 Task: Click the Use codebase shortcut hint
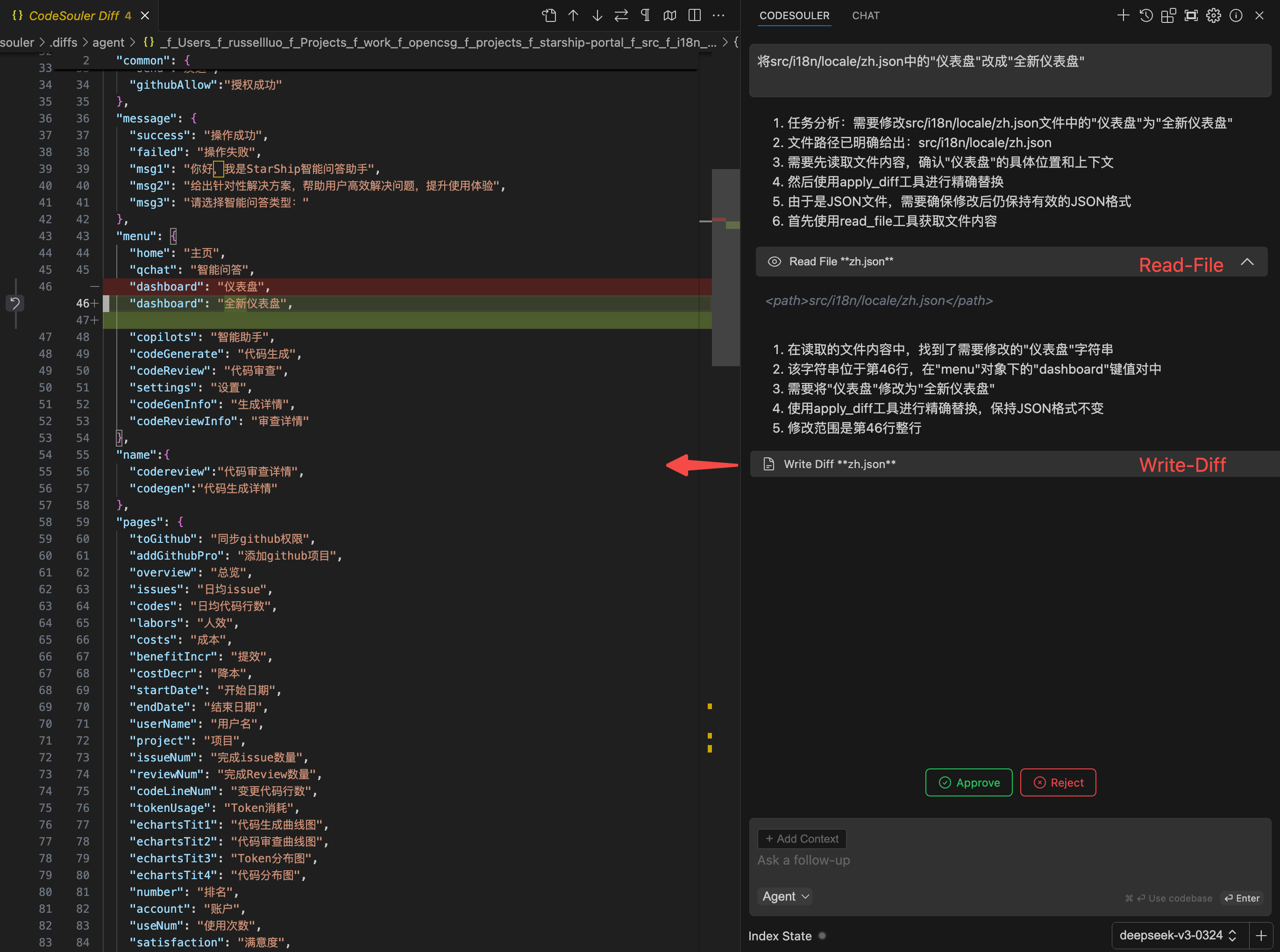(x=1169, y=898)
